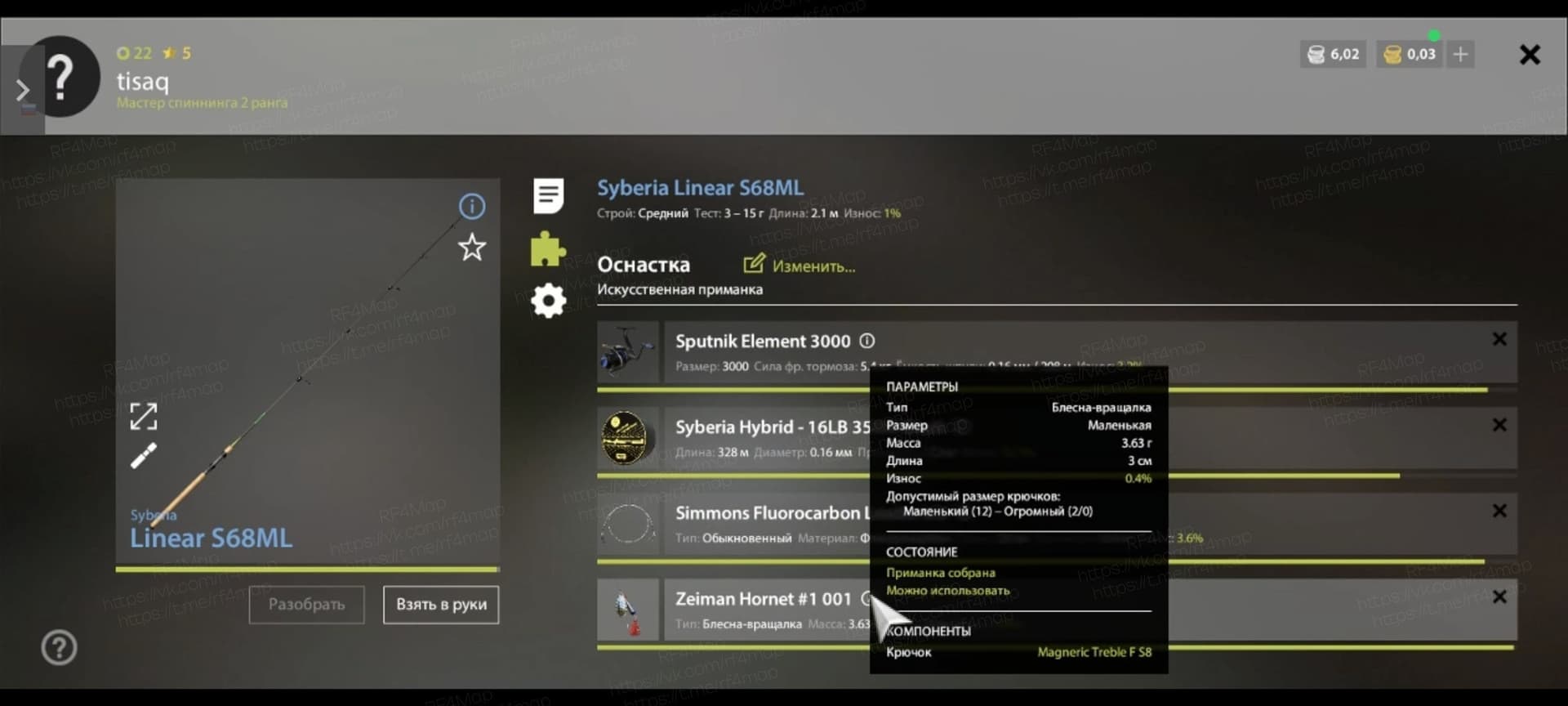Open the puzzle piece components tab
This screenshot has height=706, width=1568.
pos(548,248)
